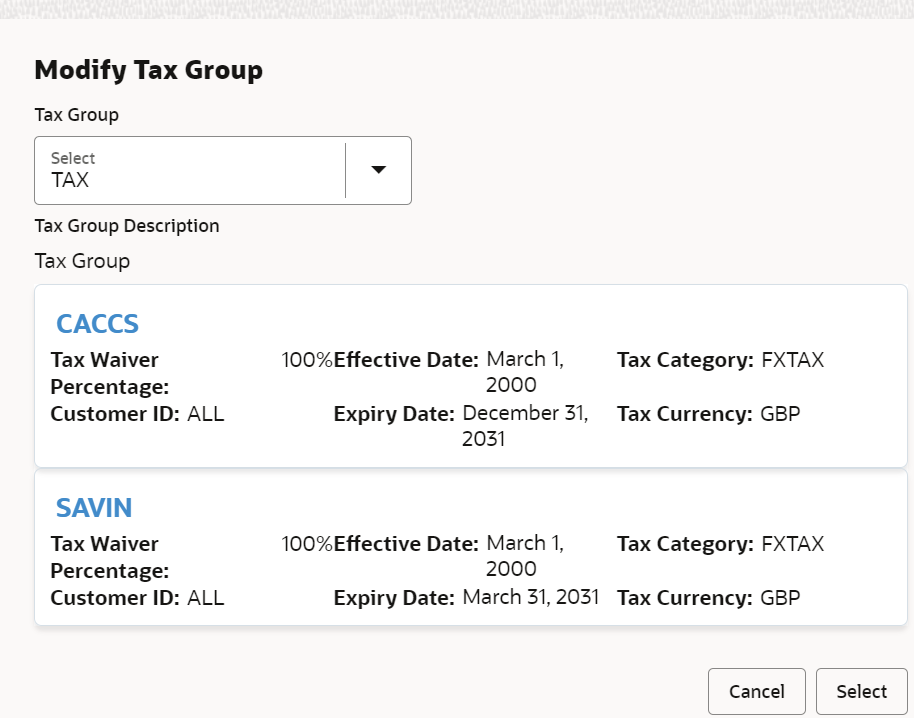The image size is (914, 718).
Task: Select the CACCS tax group card
Action: (x=471, y=376)
